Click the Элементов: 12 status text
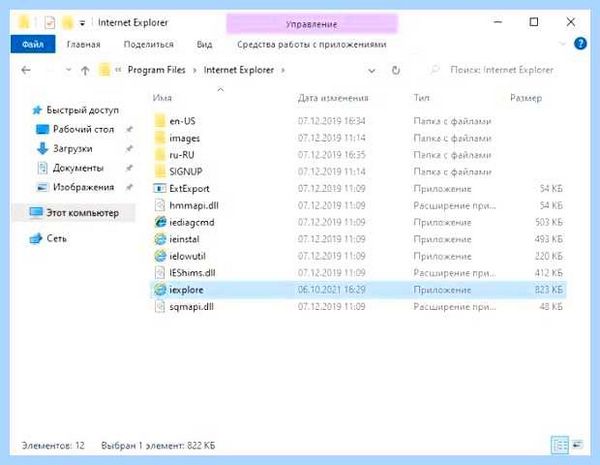 click(x=53, y=445)
